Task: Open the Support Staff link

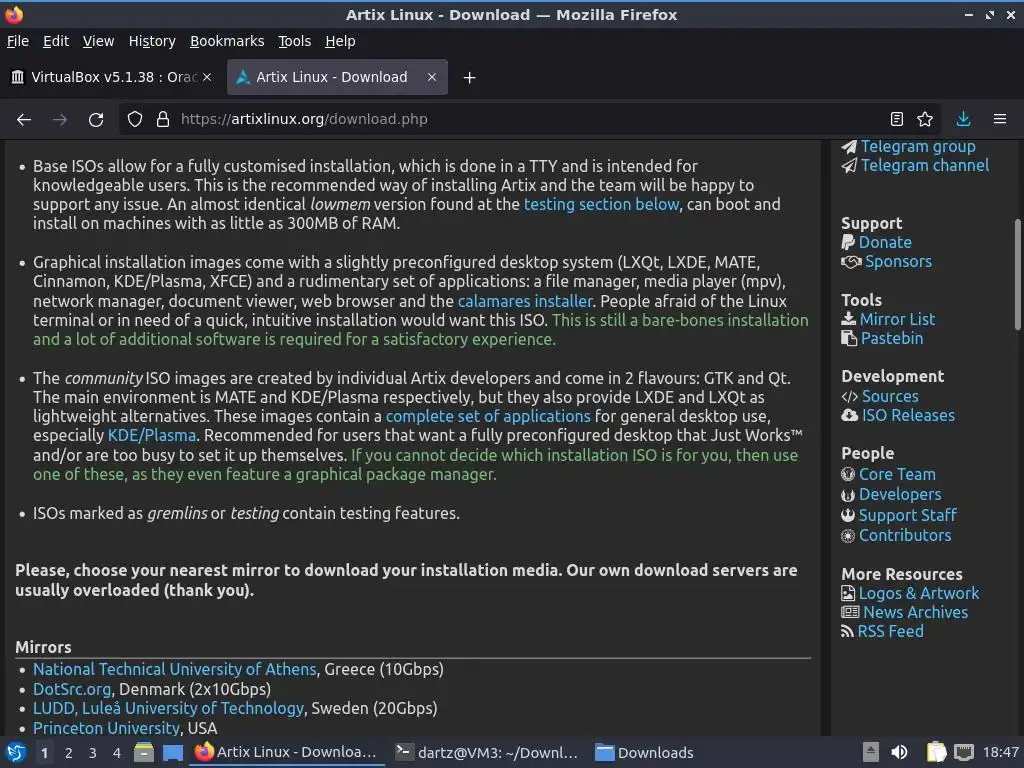Action: tap(907, 515)
